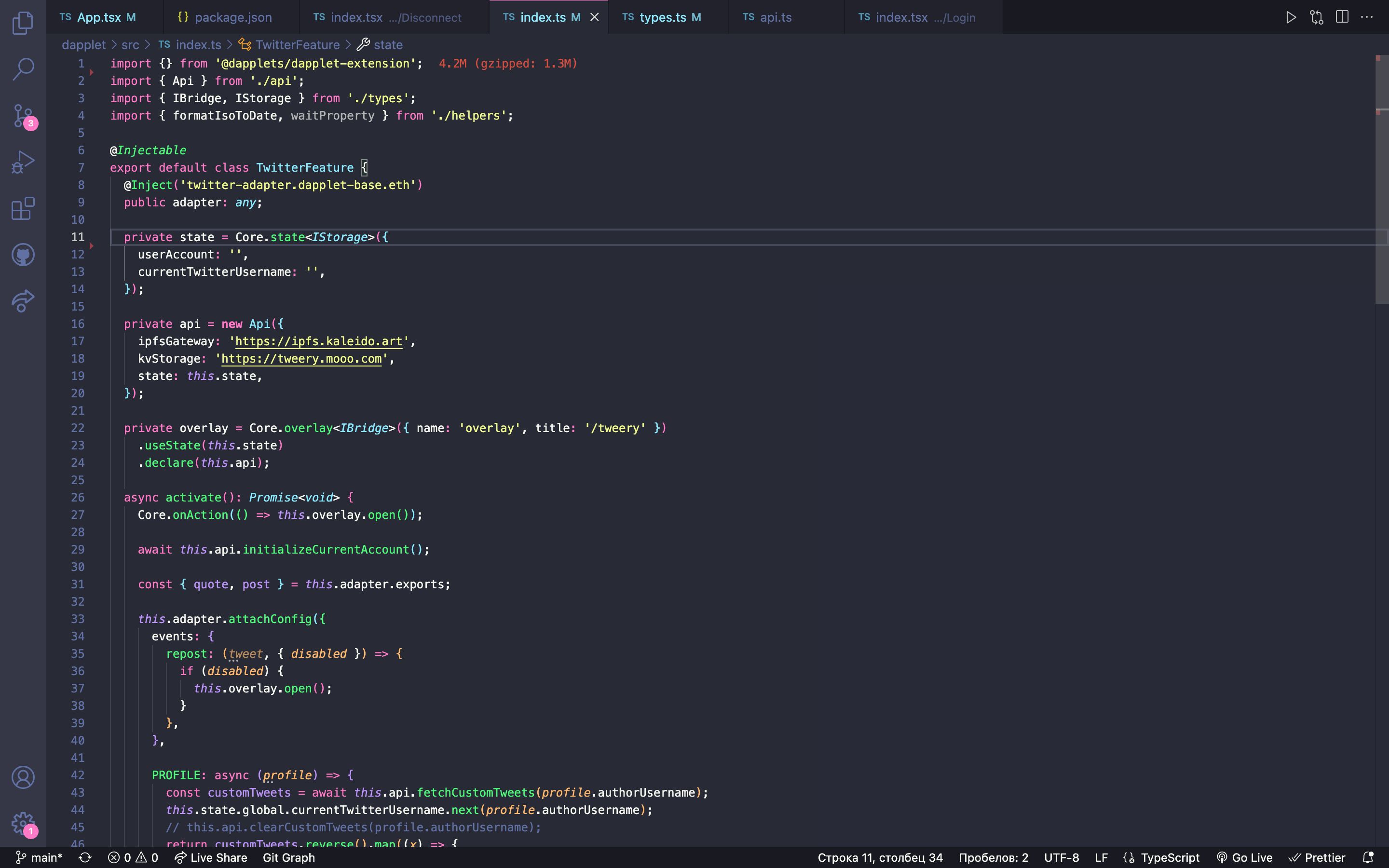Click line number 26

[x=78, y=497]
